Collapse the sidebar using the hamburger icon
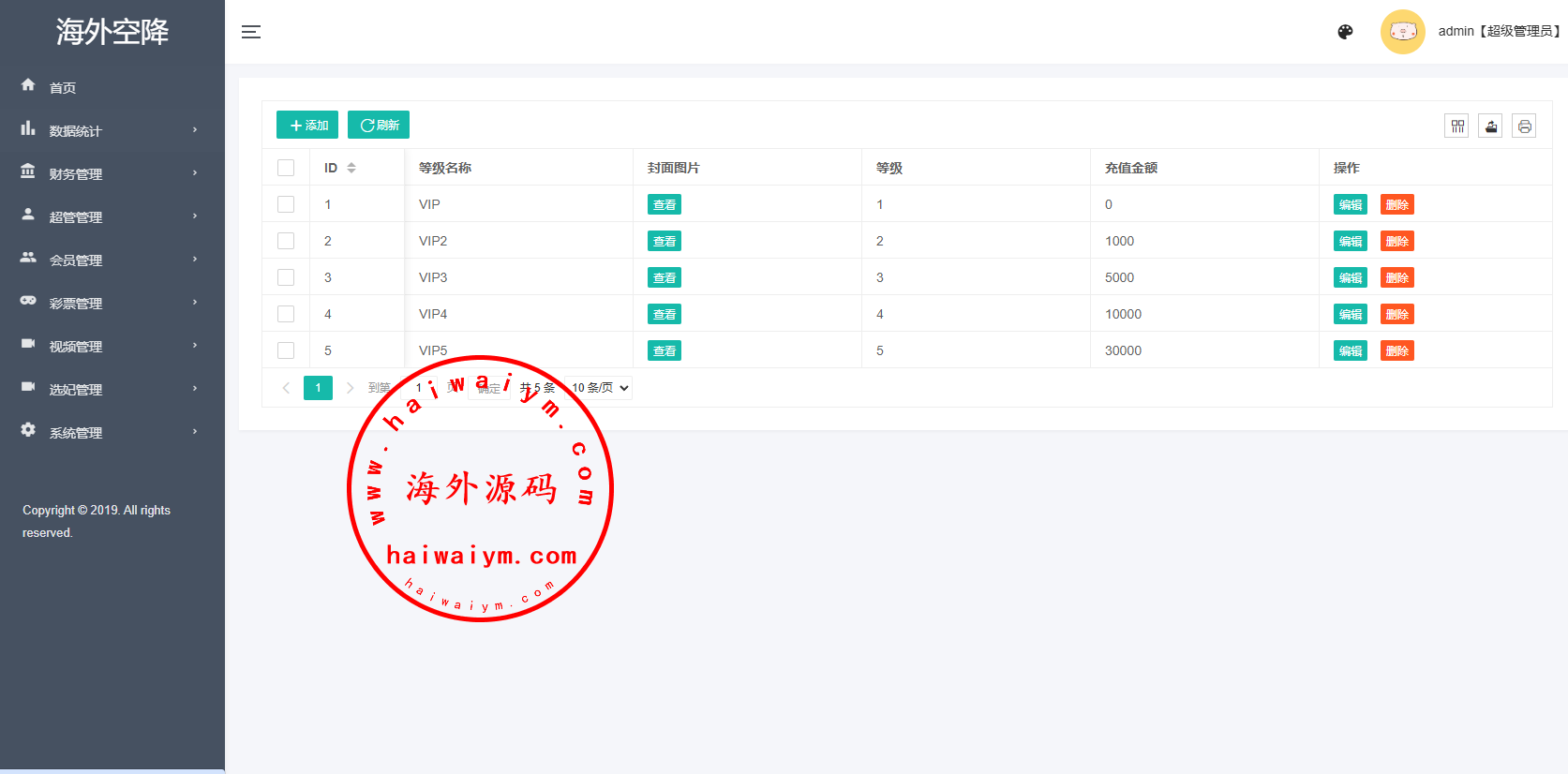This screenshot has width=1568, height=774. 251,32
